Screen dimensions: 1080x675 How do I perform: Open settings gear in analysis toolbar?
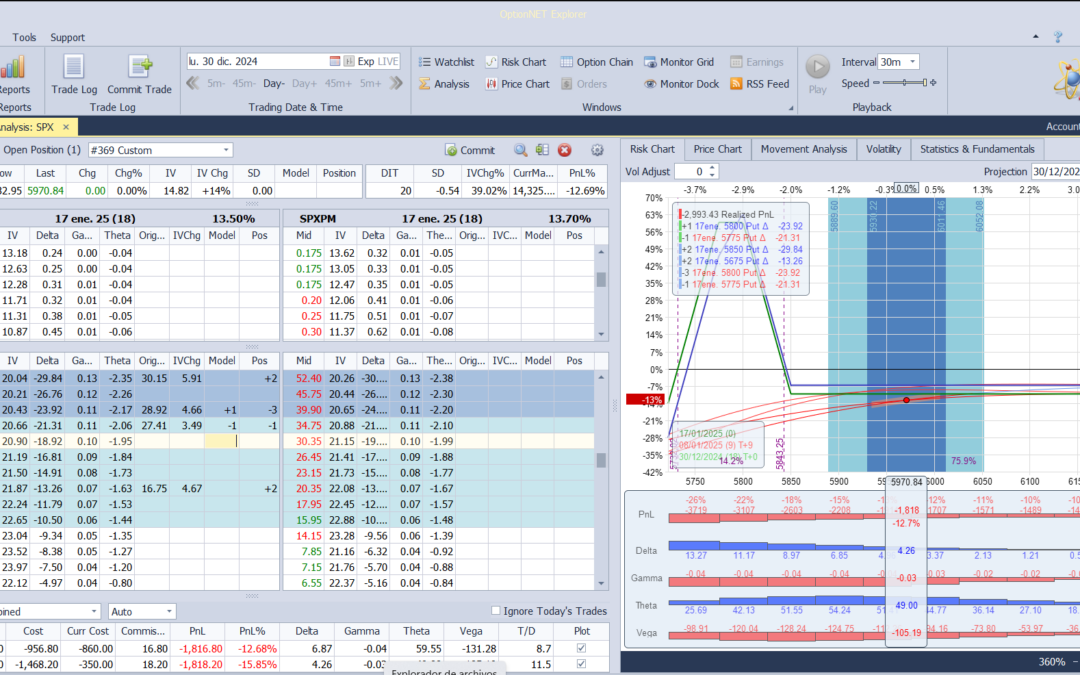[597, 150]
